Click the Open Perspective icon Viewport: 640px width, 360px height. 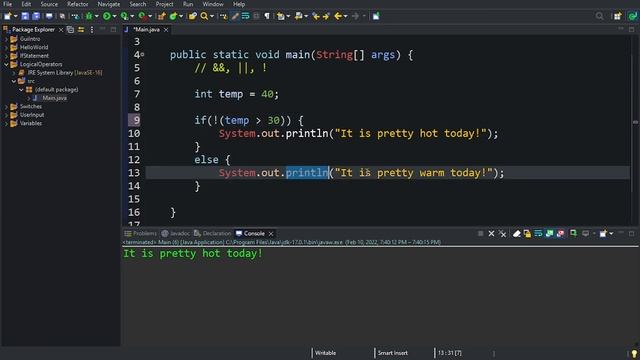pos(617,16)
